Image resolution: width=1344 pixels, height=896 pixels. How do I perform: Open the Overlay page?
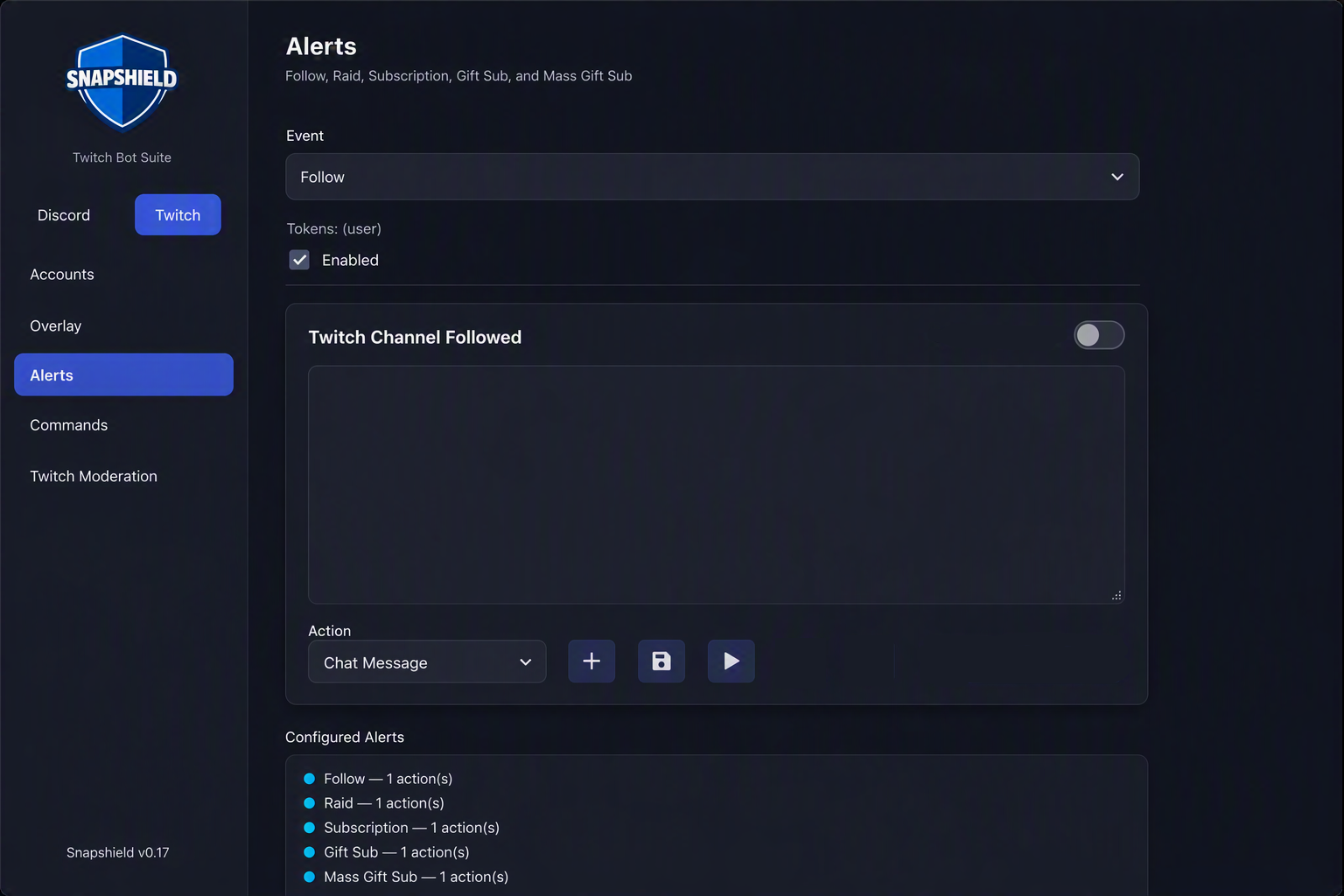coord(56,325)
